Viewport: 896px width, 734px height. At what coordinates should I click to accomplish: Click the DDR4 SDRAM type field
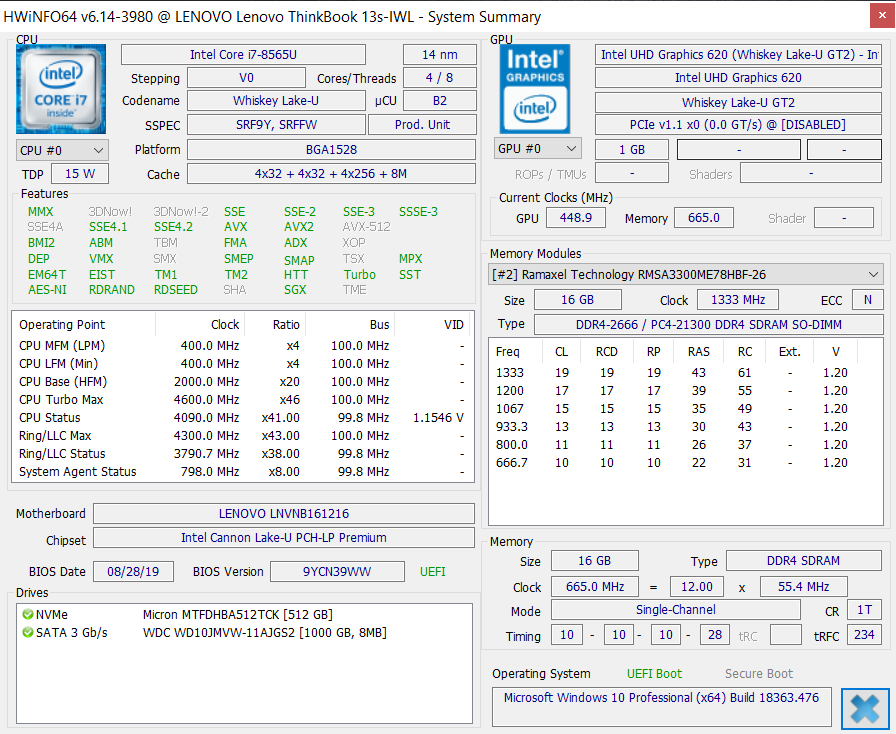tap(803, 561)
